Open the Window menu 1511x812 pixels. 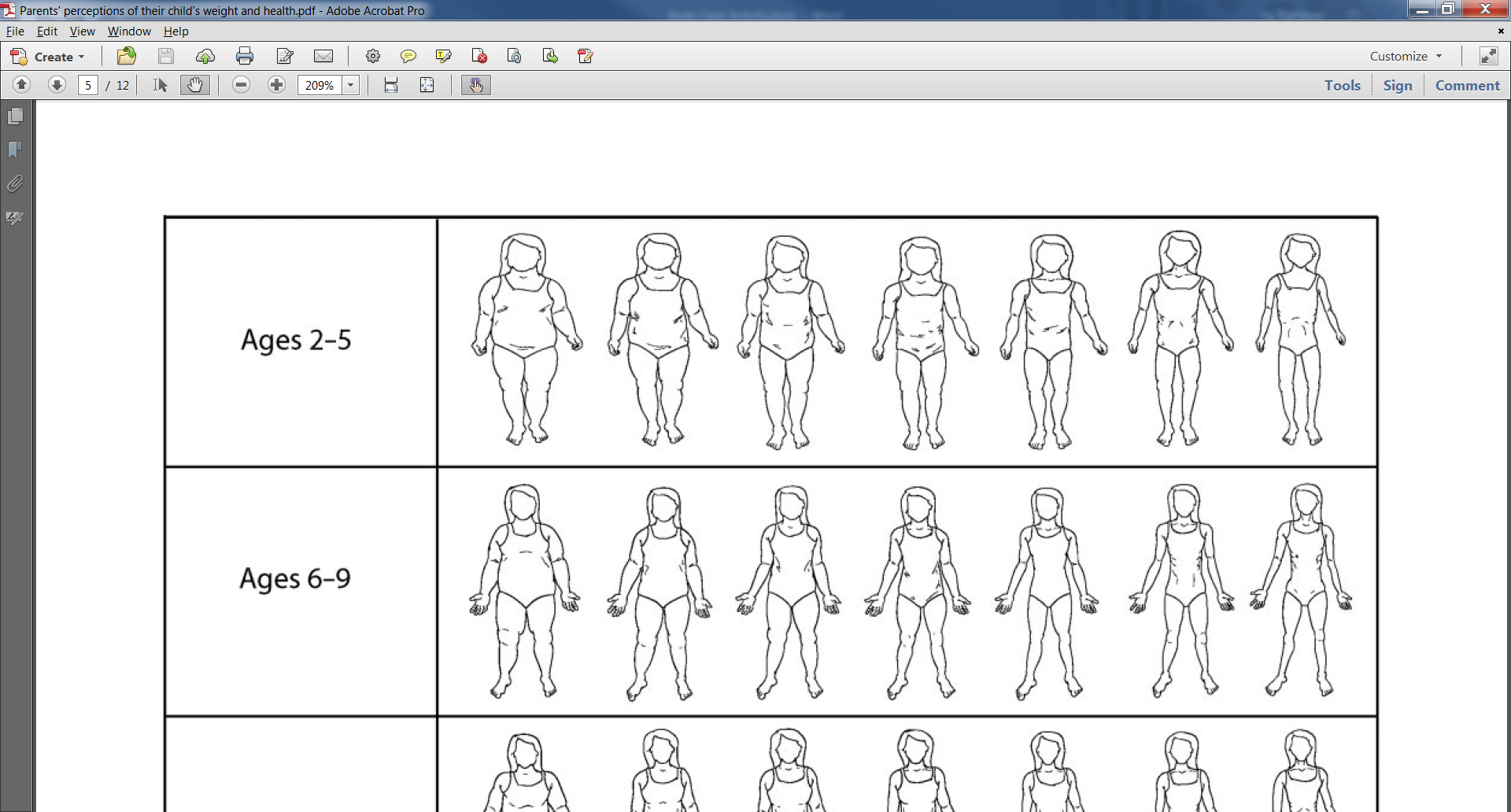point(129,31)
